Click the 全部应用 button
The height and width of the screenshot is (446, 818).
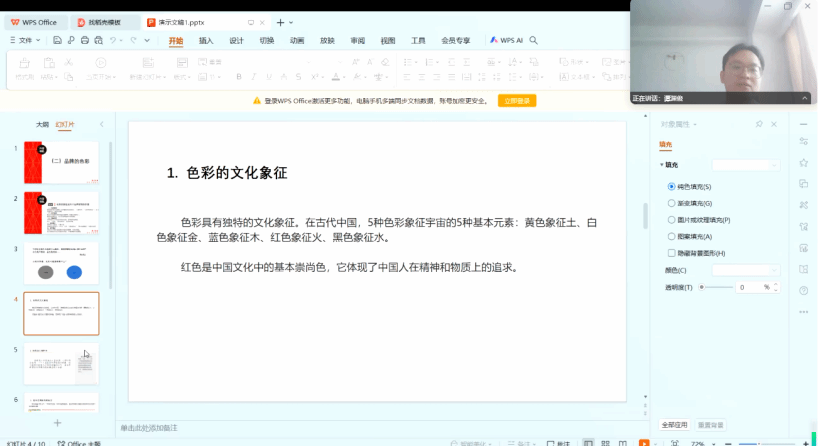point(674,425)
